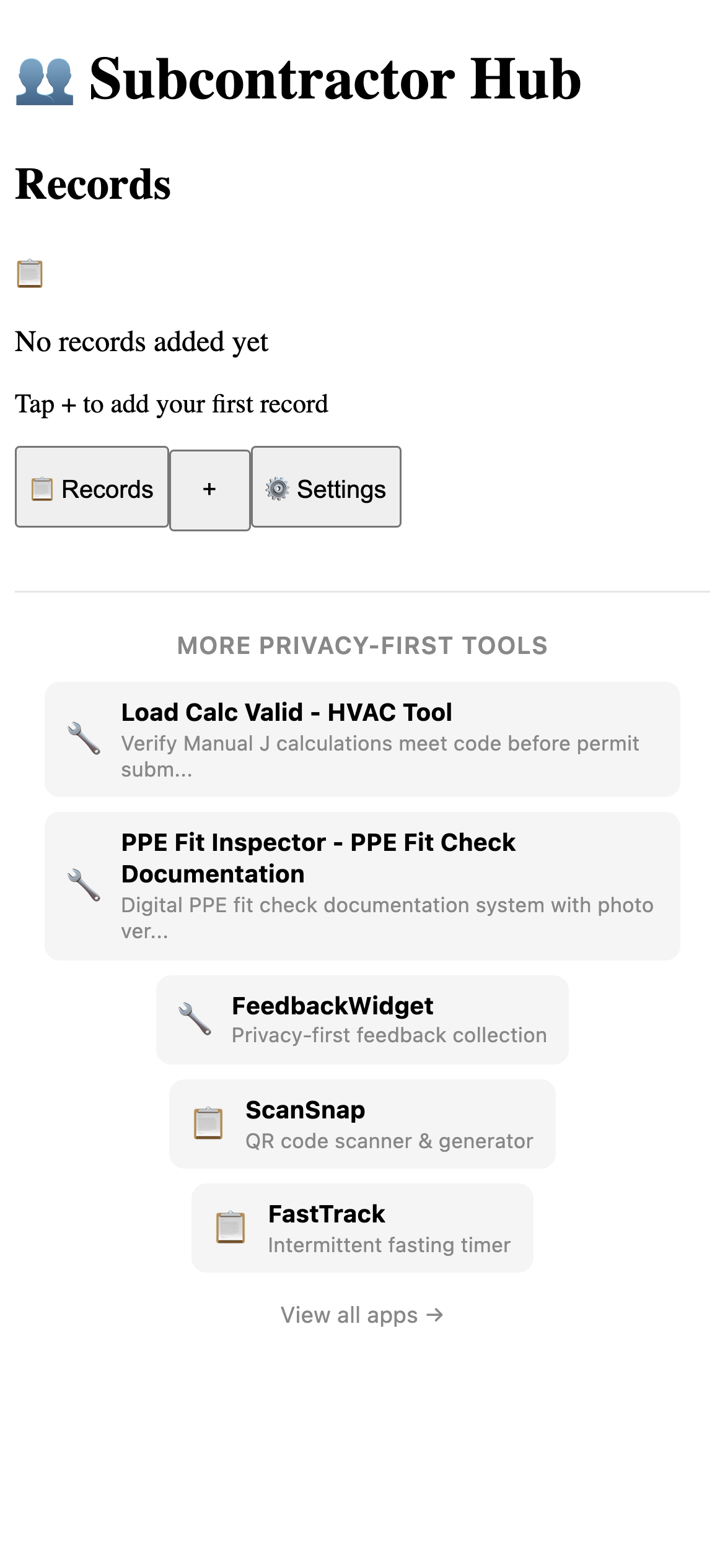Click the wrench icon for PPE Fit Inspector
This screenshot has height=1568, width=725.
86,884
